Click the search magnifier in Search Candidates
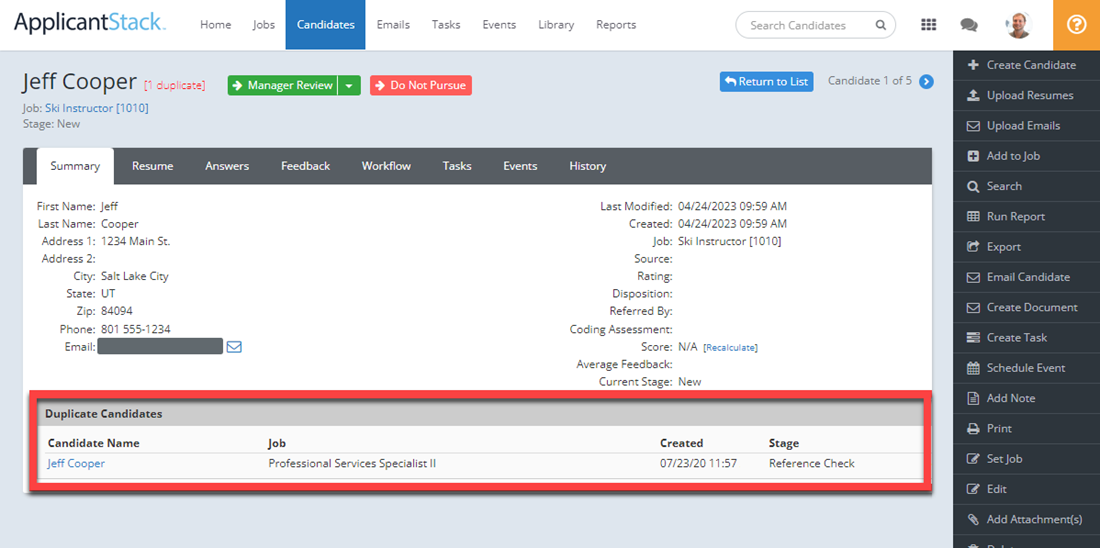The height and width of the screenshot is (548, 1100). click(x=880, y=25)
